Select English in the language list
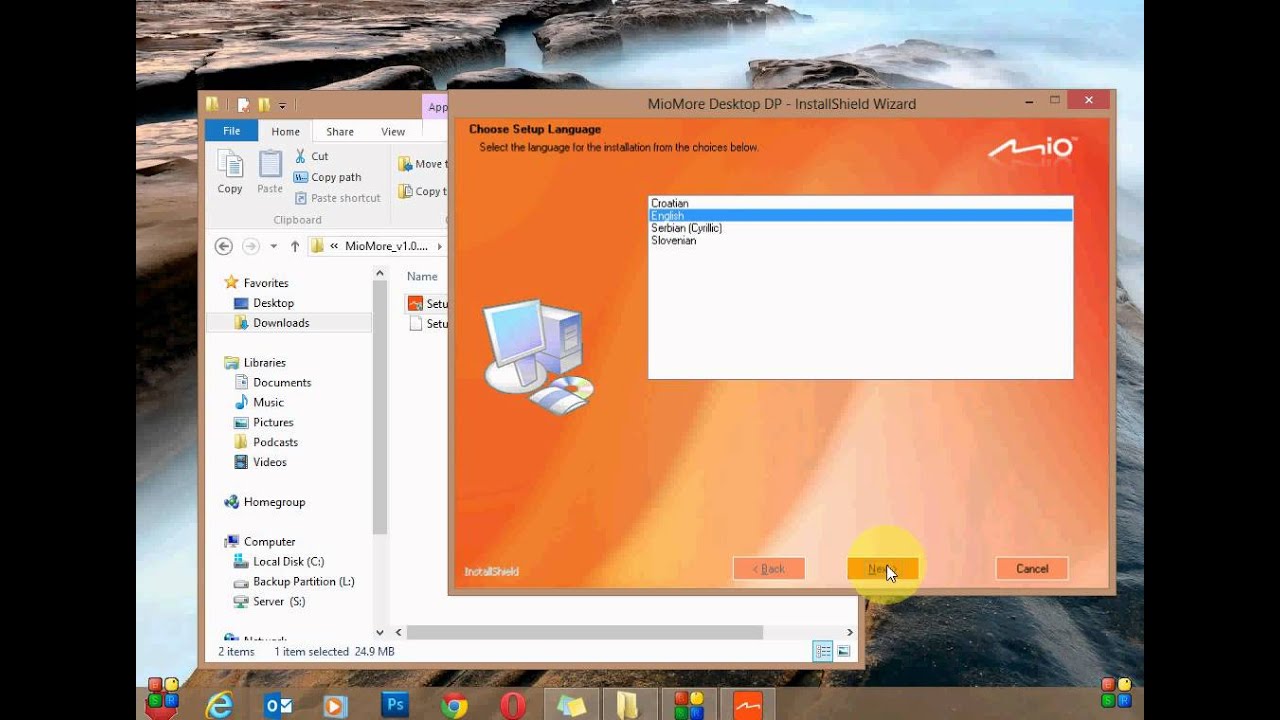Screen dimensions: 1280x720 (860, 215)
